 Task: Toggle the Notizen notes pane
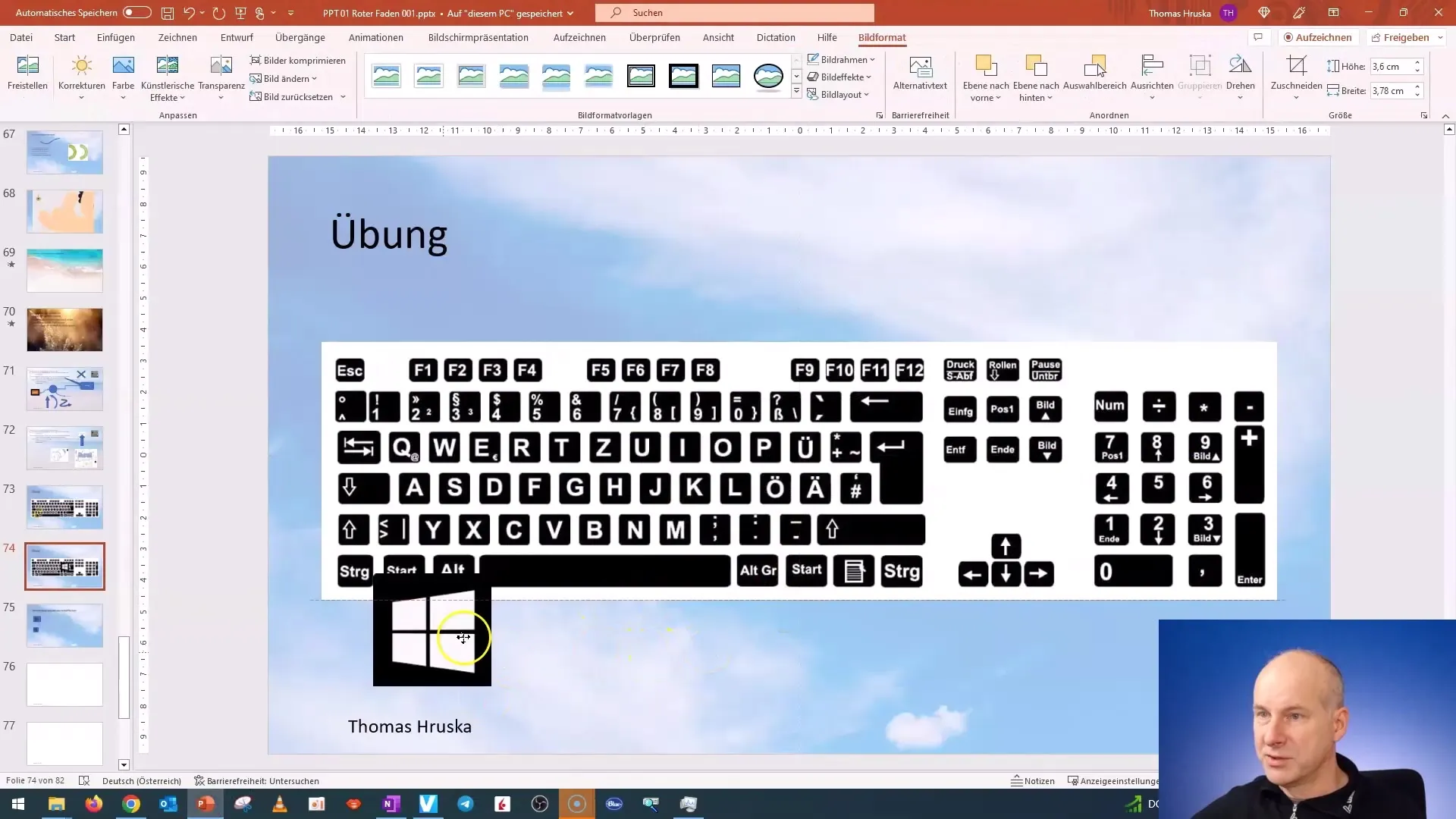pos(1033,781)
